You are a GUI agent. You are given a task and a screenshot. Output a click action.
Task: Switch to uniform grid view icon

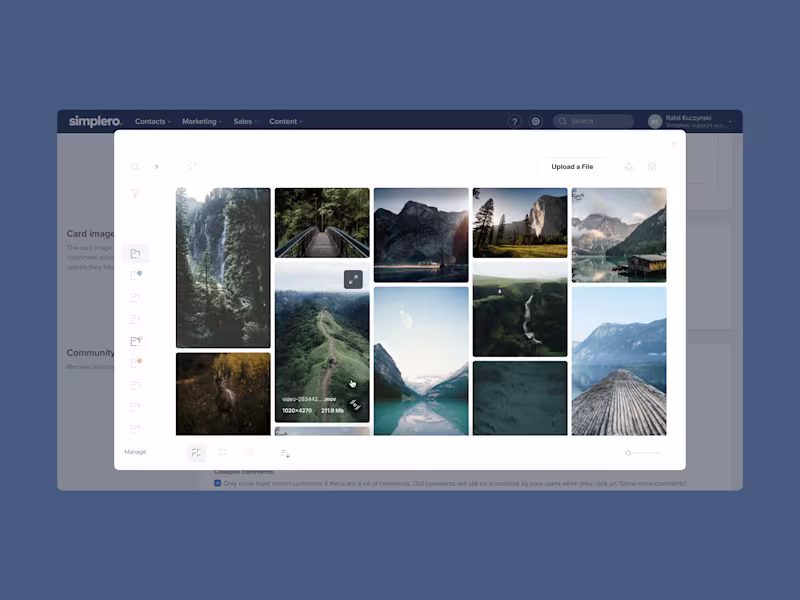(222, 453)
